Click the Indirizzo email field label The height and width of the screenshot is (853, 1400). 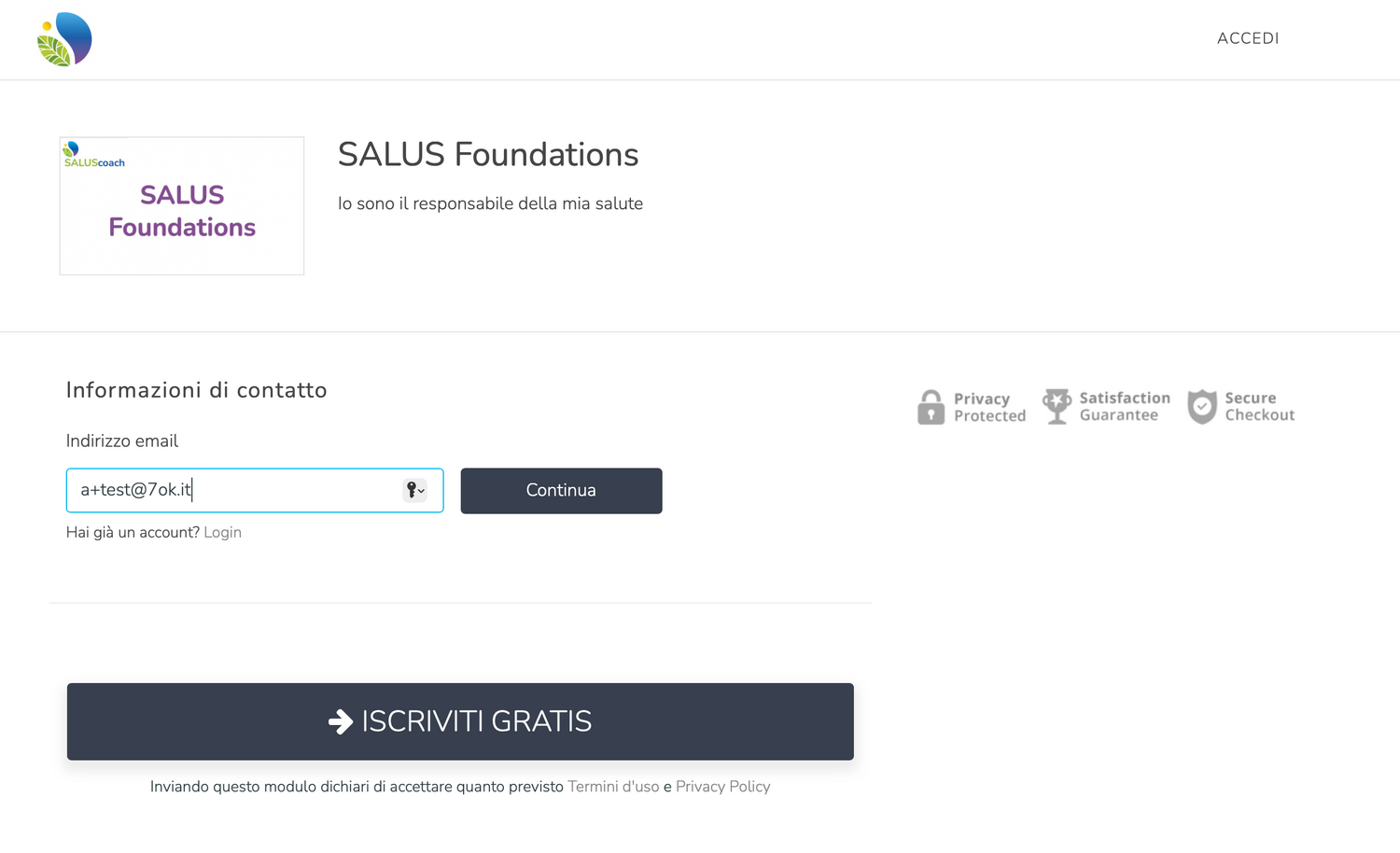122,441
